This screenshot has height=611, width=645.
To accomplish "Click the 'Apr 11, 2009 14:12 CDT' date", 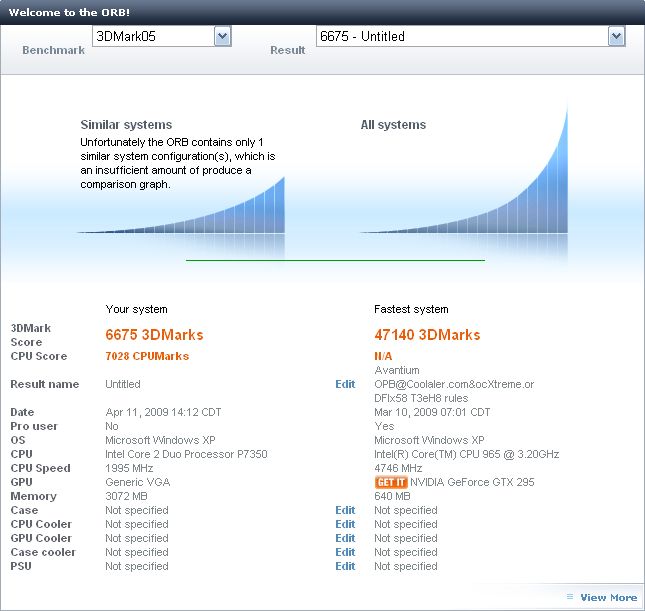I will click(x=163, y=412).
